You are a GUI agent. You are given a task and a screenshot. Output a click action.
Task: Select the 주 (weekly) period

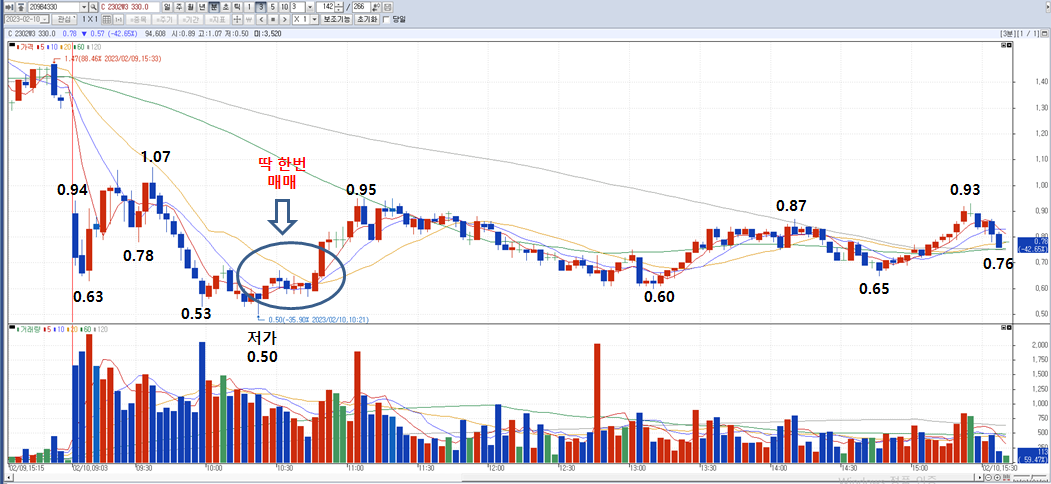click(x=178, y=7)
